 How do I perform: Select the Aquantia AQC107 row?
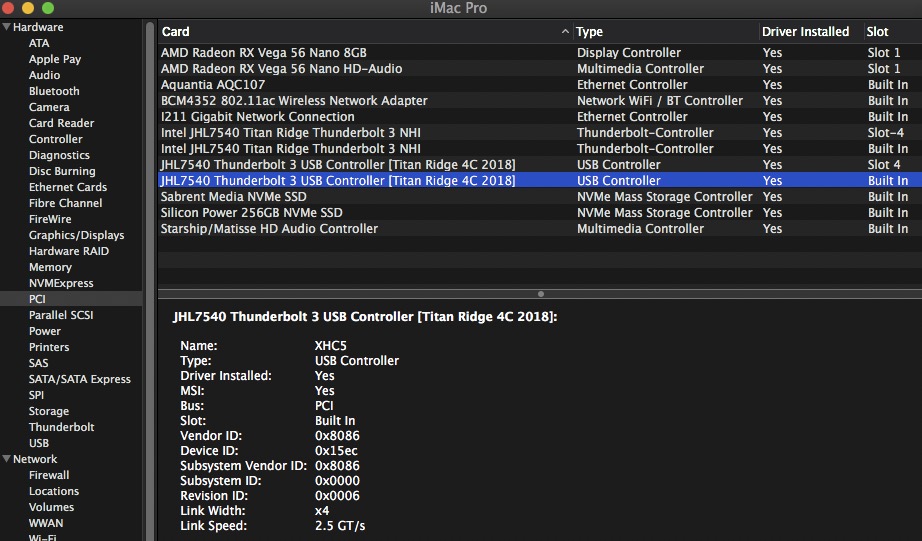pos(540,84)
